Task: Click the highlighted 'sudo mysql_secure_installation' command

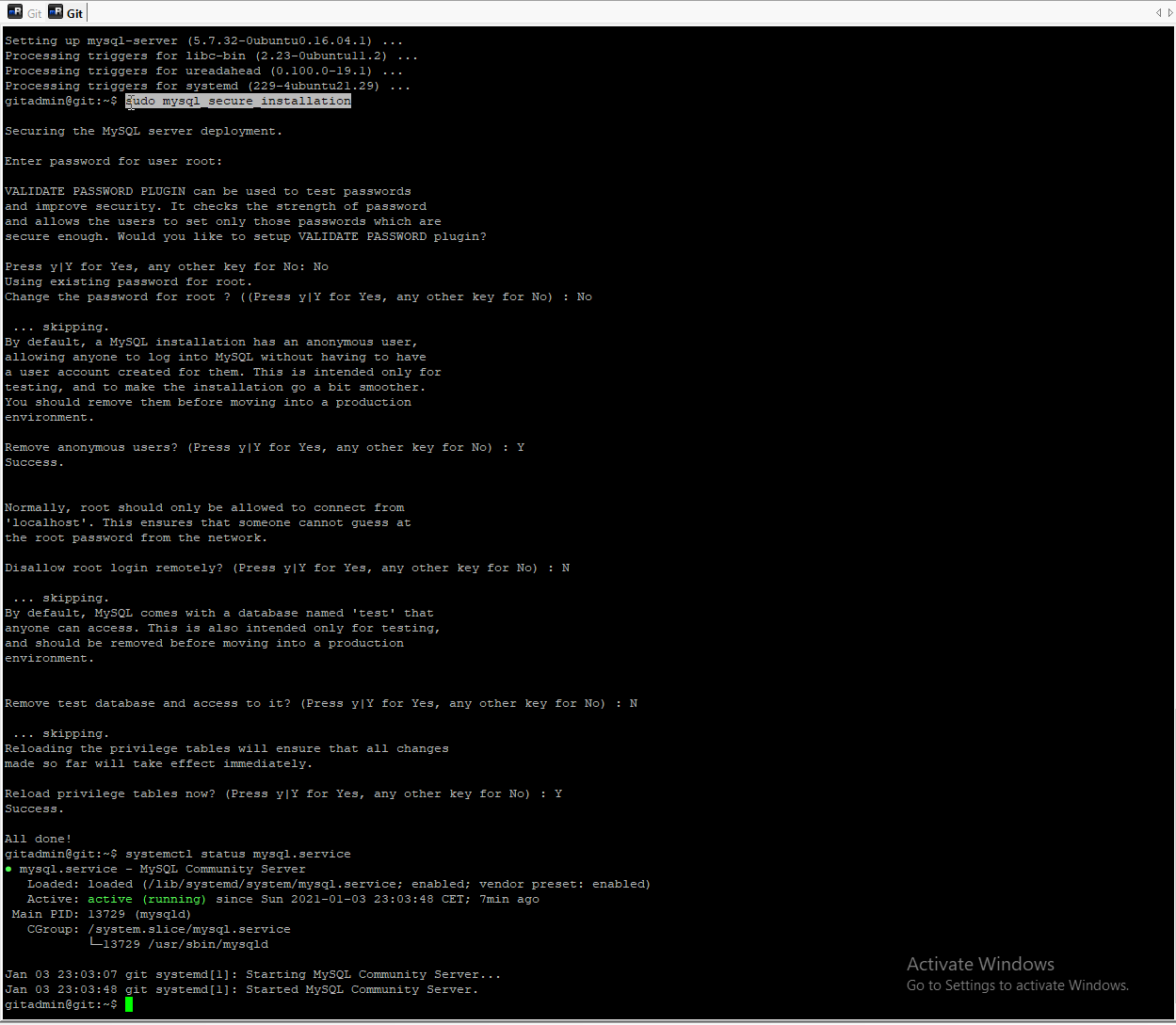Action: coord(238,101)
